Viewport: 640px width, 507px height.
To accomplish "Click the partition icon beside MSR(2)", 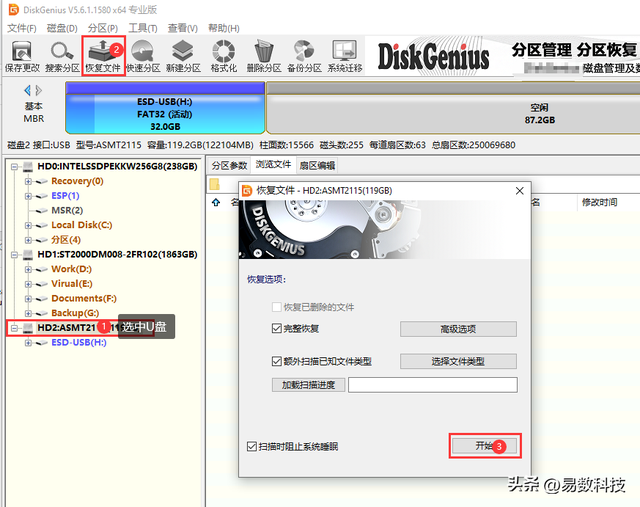I will 41,211.
